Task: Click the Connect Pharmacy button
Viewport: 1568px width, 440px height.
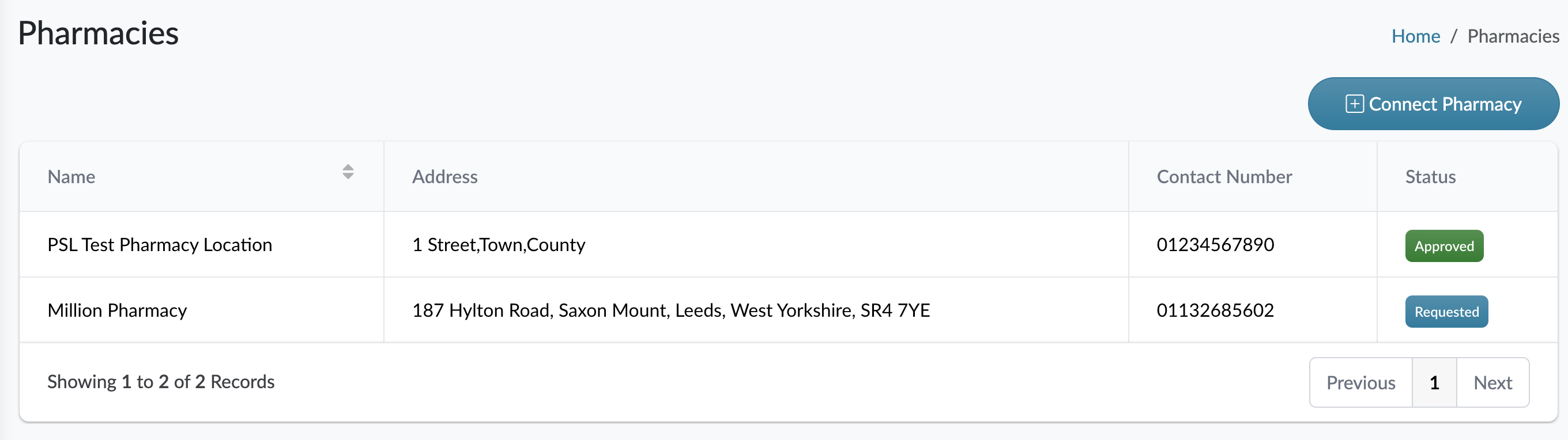Action: (x=1433, y=104)
